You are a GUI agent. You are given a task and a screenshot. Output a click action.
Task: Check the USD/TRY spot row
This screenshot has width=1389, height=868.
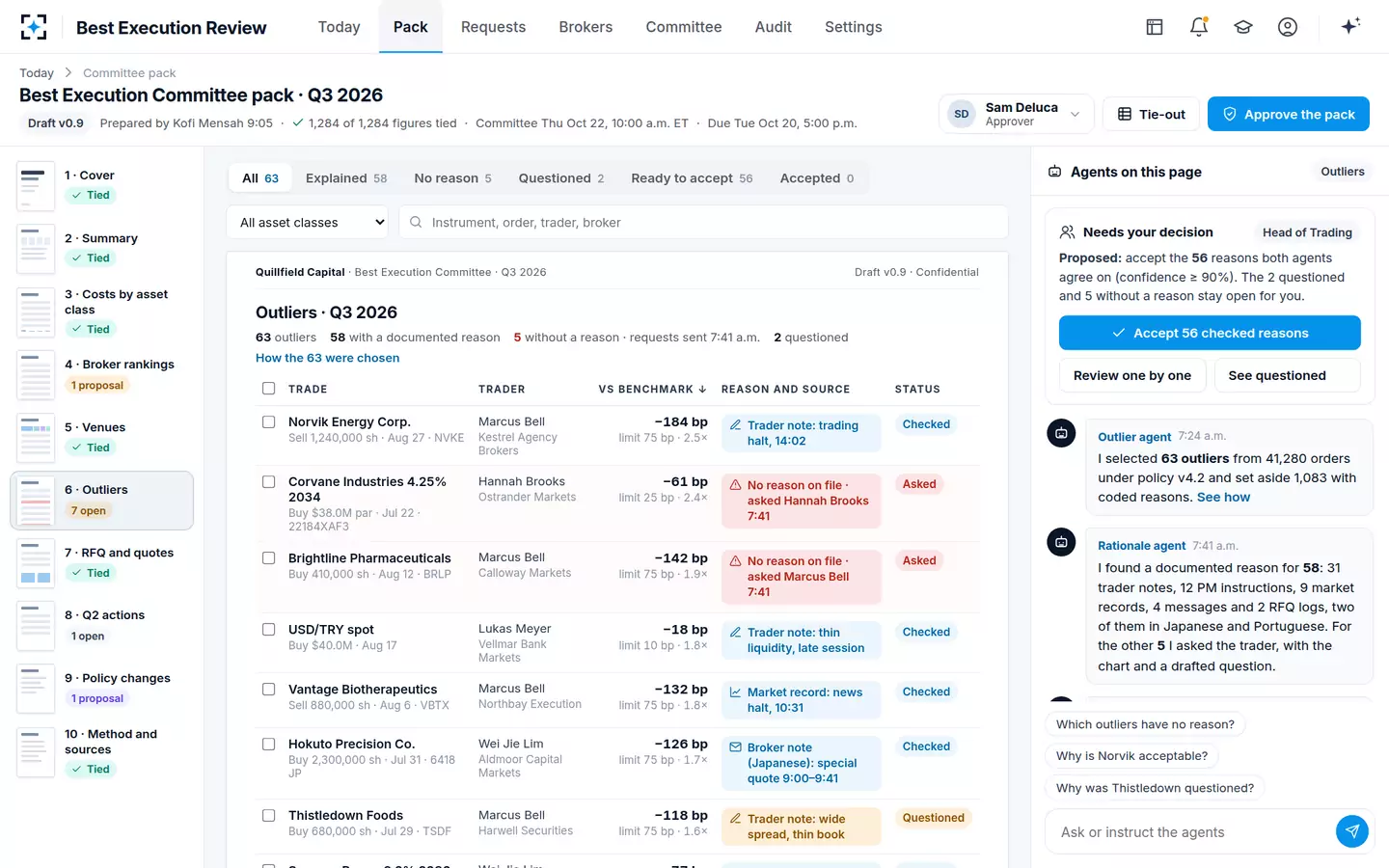(268, 629)
